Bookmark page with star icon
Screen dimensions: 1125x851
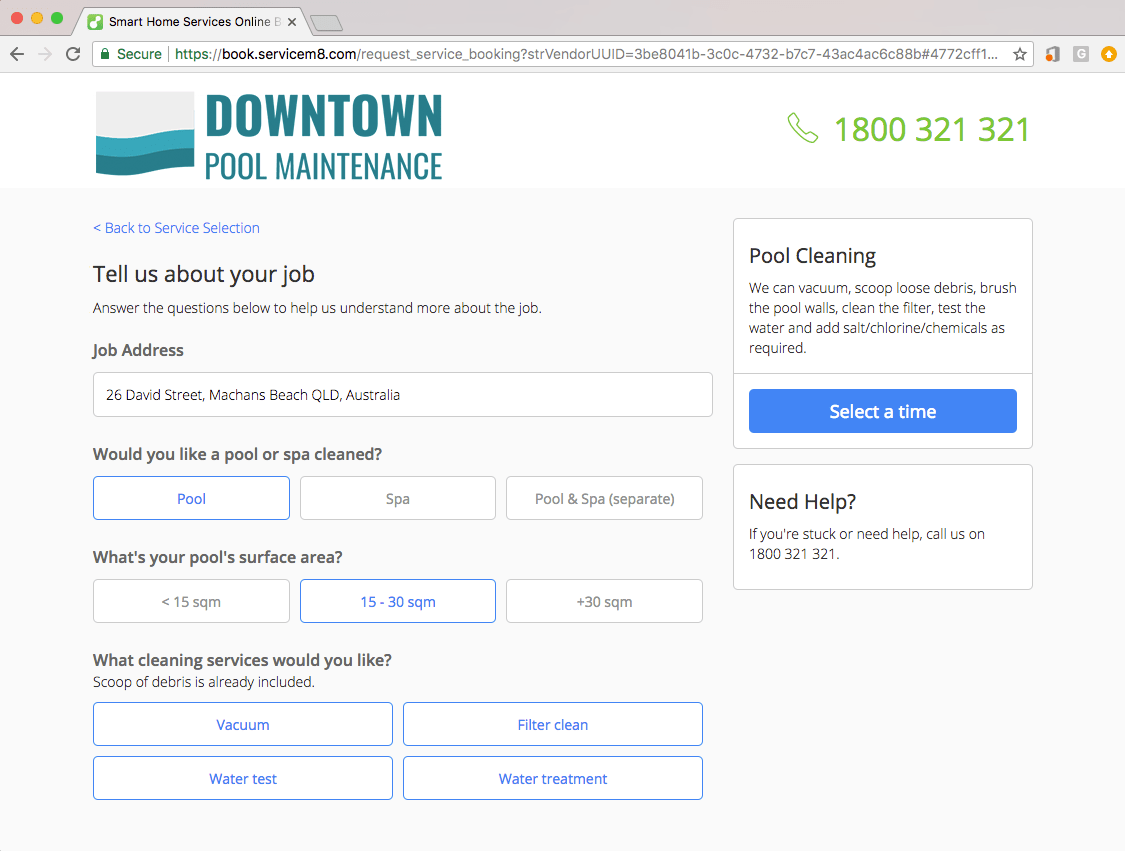[1020, 54]
